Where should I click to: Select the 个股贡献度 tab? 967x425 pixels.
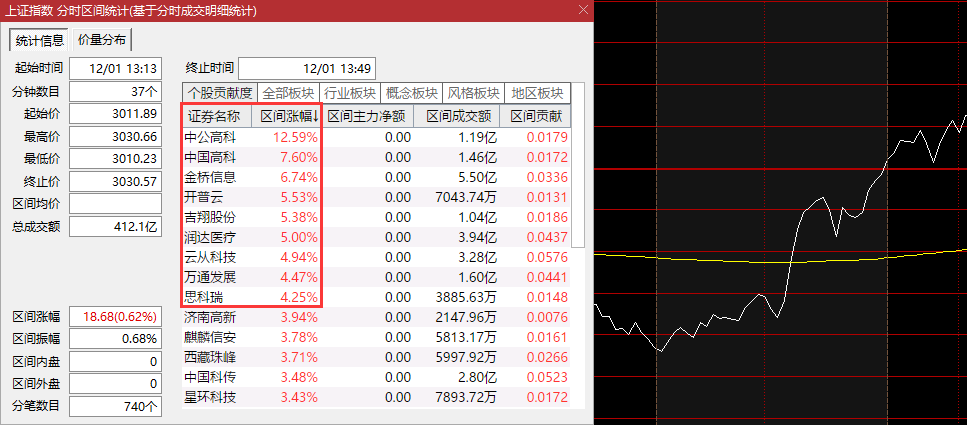220,93
